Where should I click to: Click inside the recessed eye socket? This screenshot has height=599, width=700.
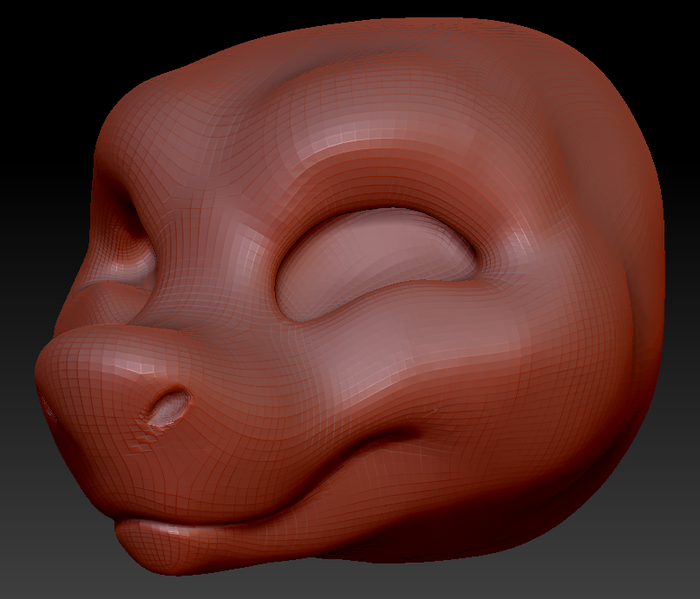tap(375, 264)
